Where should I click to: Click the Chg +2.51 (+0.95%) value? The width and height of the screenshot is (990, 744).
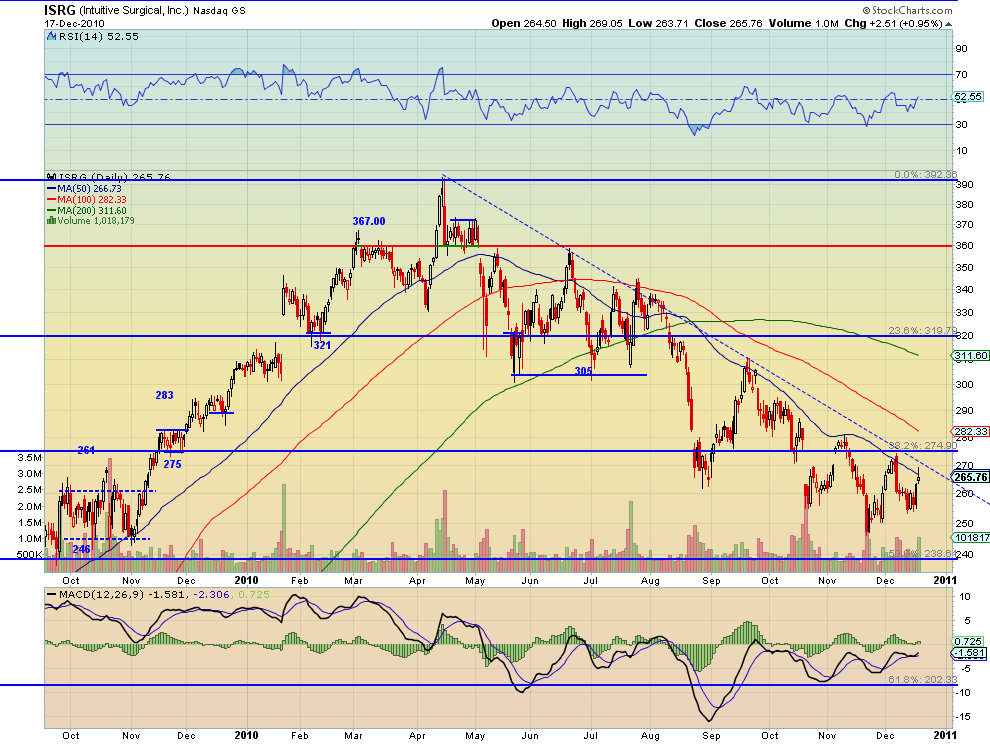893,23
